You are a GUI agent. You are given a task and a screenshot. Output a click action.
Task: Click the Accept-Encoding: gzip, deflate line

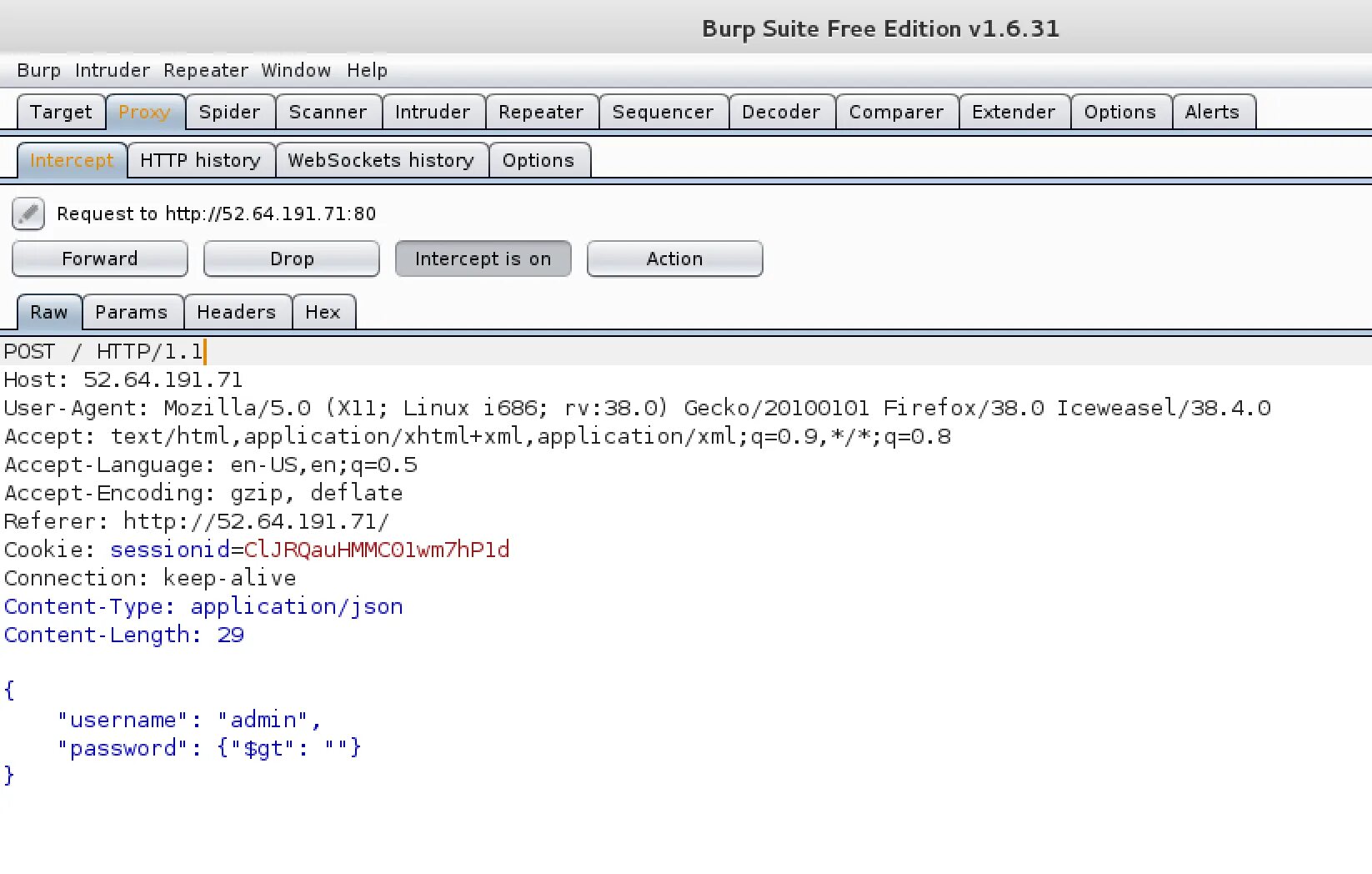pos(203,494)
